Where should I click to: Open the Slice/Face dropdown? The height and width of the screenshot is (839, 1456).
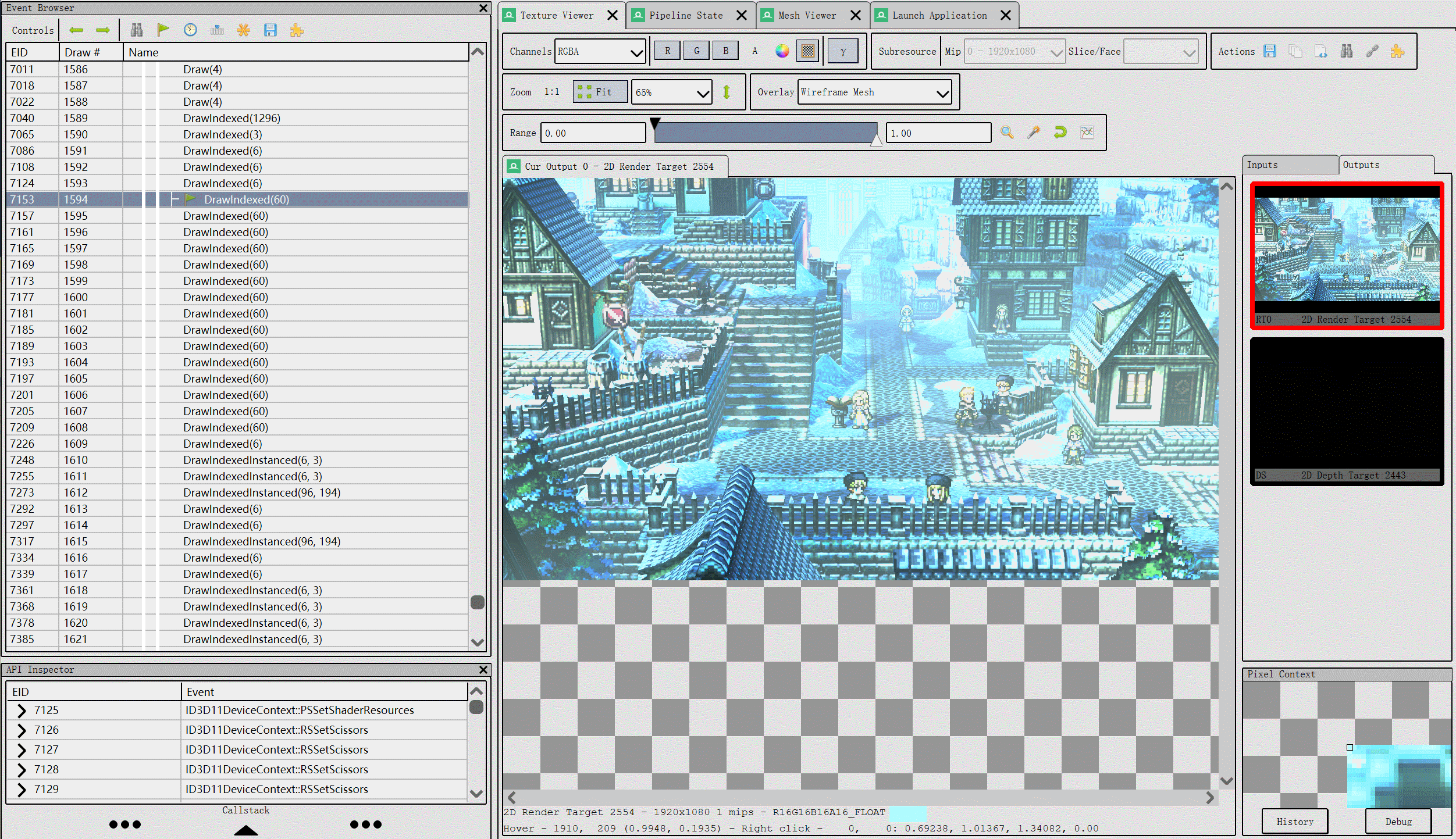[1161, 51]
